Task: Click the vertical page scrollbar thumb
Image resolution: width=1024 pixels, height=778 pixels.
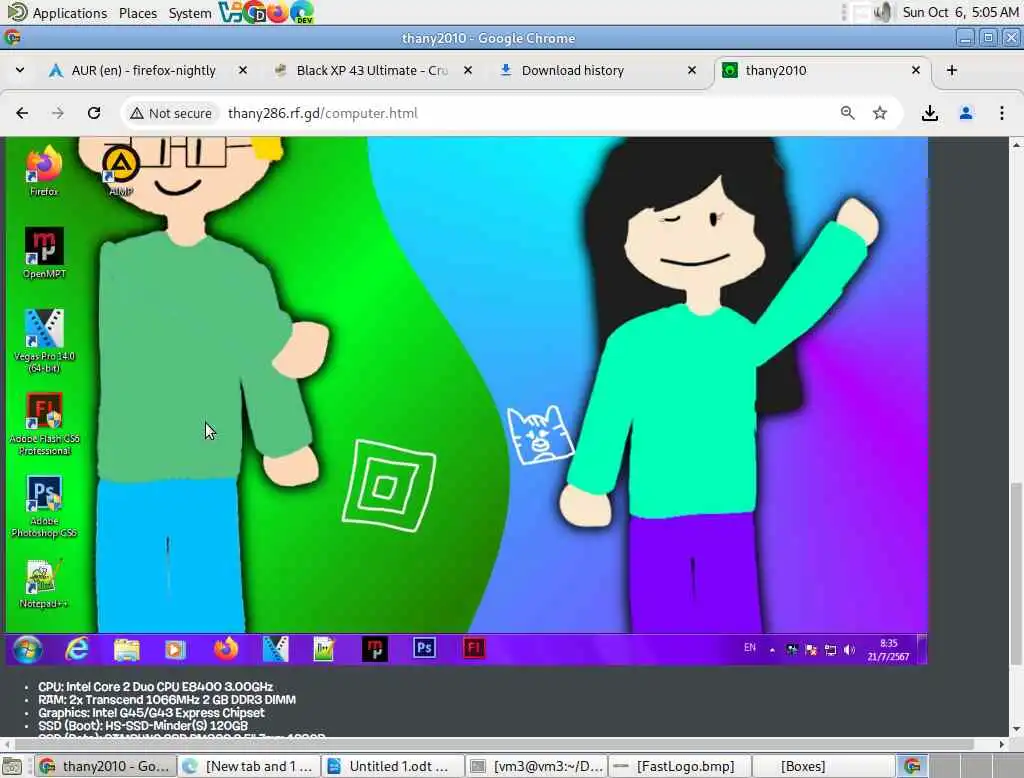Action: tap(1016, 574)
